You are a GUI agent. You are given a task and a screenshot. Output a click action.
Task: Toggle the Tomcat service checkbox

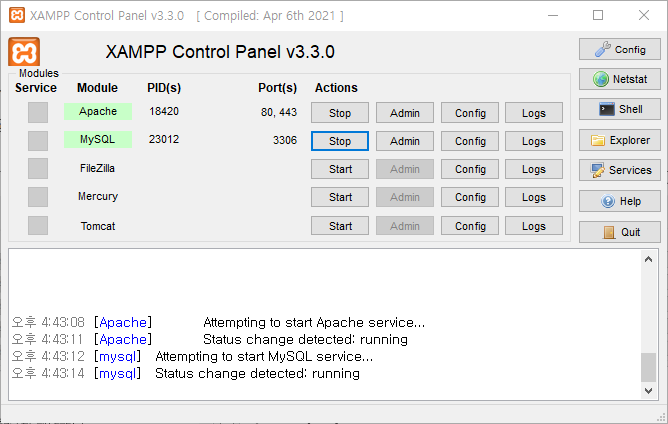pyautogui.click(x=38, y=225)
